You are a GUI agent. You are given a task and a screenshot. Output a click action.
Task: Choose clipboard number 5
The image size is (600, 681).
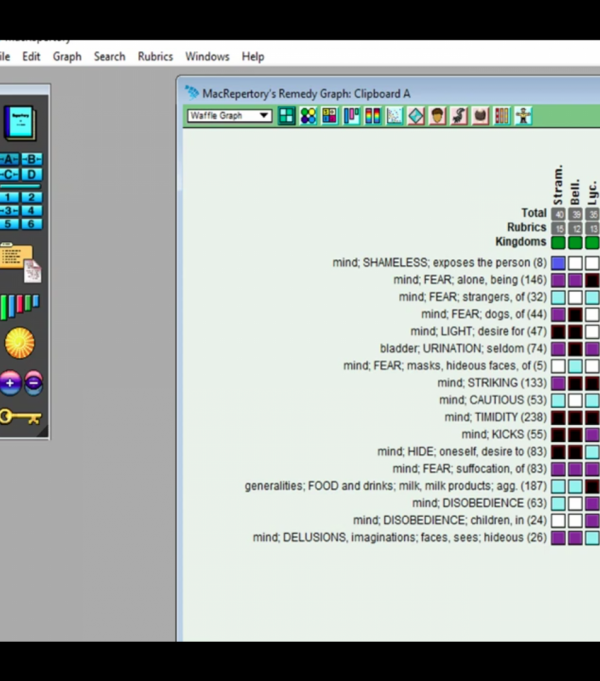pyautogui.click(x=9, y=224)
